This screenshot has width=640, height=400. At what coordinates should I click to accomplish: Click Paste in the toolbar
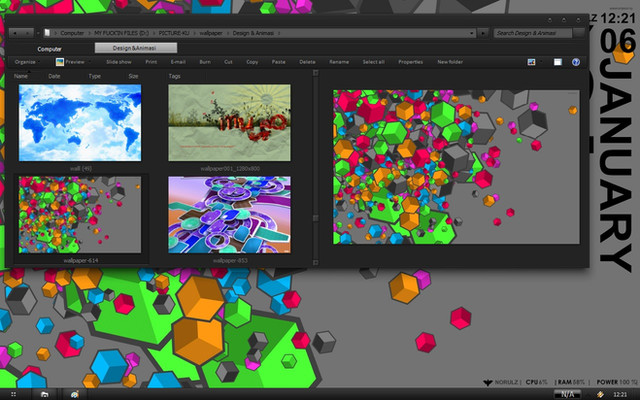click(x=278, y=62)
